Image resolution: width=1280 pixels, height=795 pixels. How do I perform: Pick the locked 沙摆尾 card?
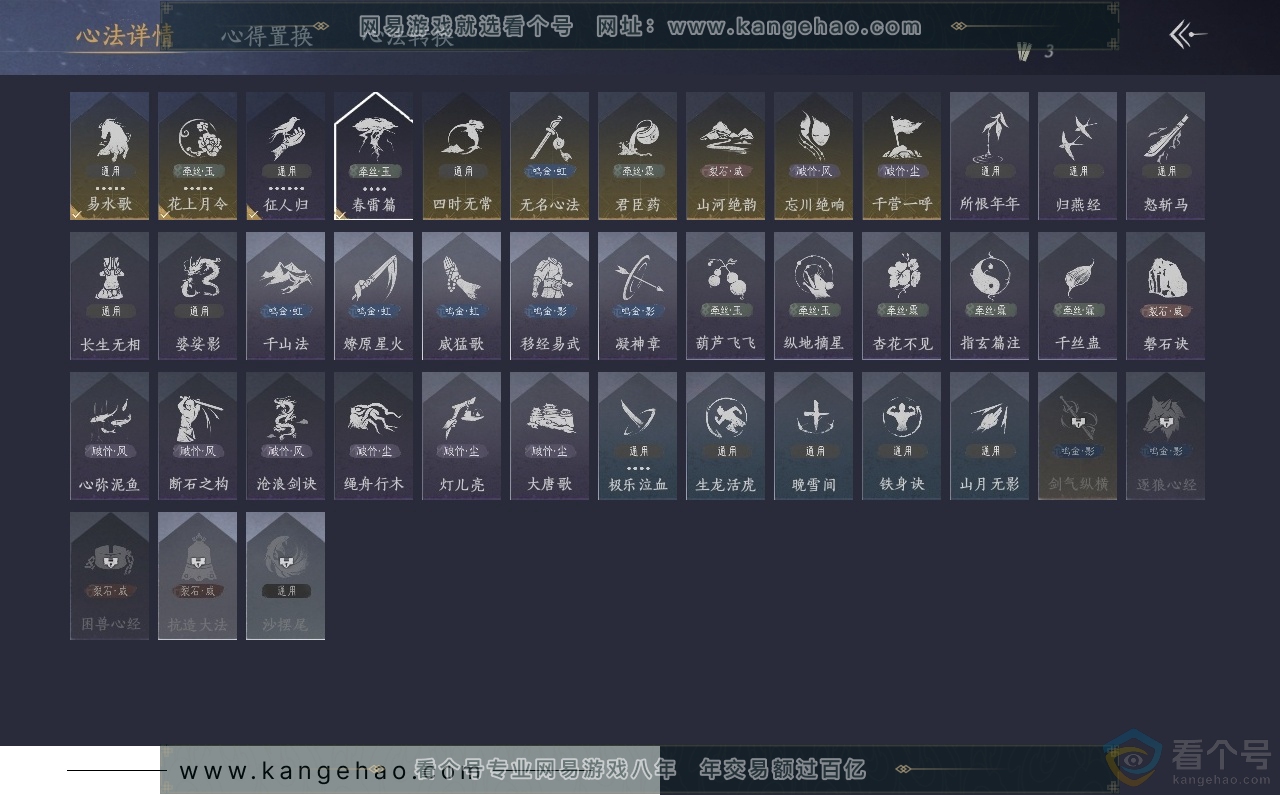pyautogui.click(x=286, y=576)
